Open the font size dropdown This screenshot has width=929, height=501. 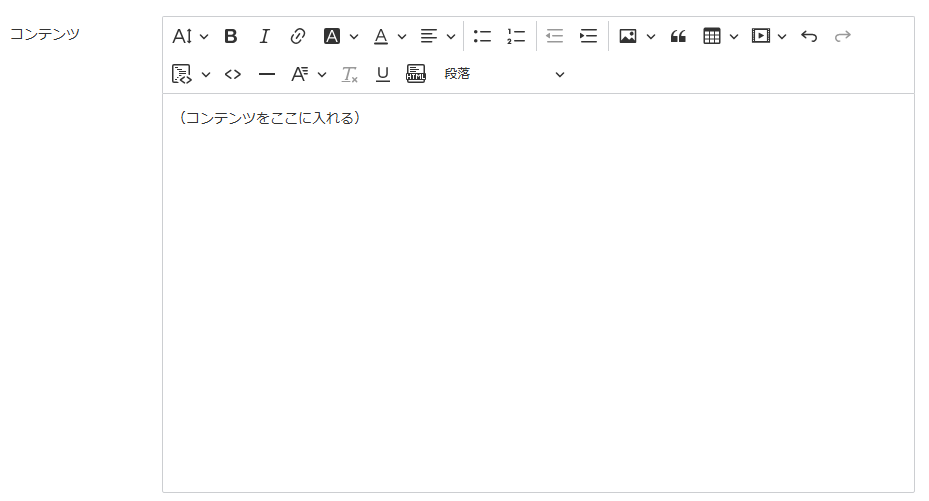click(x=190, y=36)
